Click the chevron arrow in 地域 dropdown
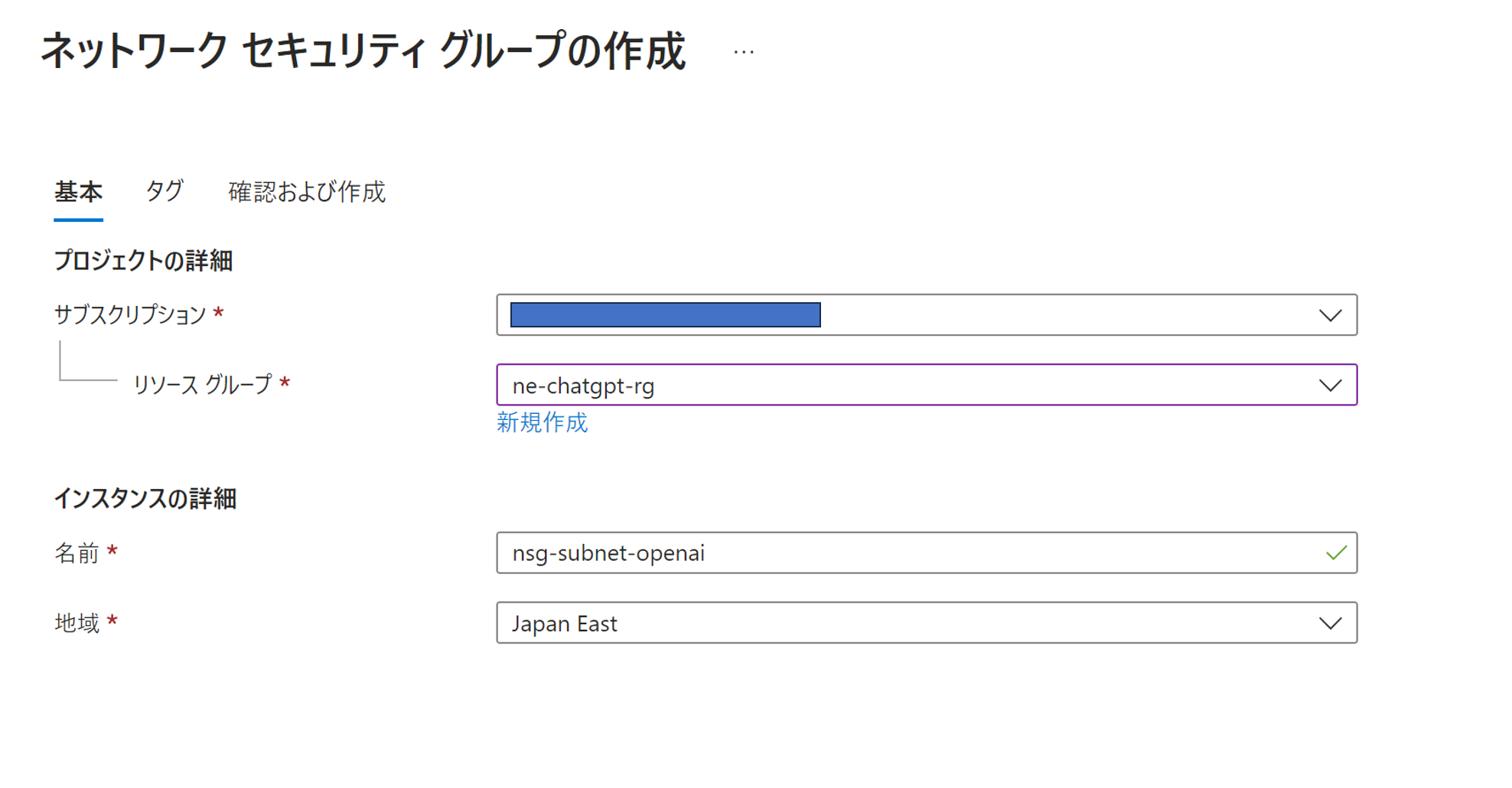 (1330, 624)
